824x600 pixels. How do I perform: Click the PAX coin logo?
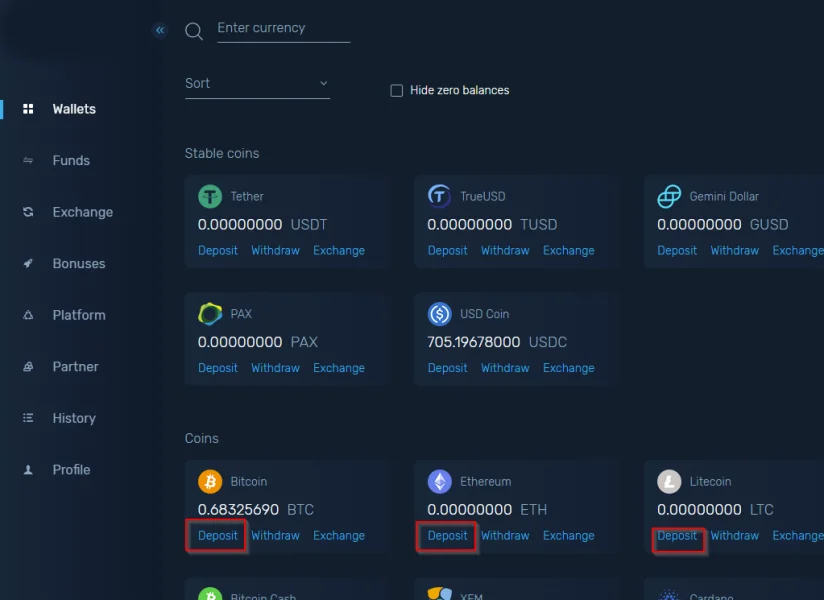(210, 314)
